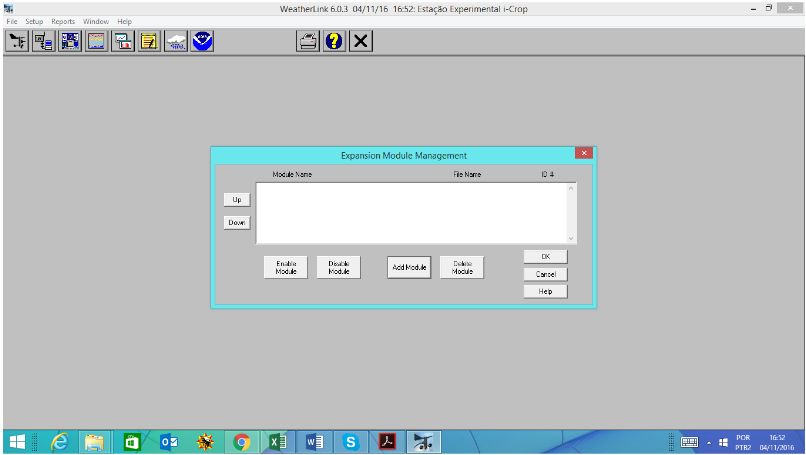The width and height of the screenshot is (806, 455).
Task: Click the yellow notepad toolbar icon
Action: tap(149, 41)
